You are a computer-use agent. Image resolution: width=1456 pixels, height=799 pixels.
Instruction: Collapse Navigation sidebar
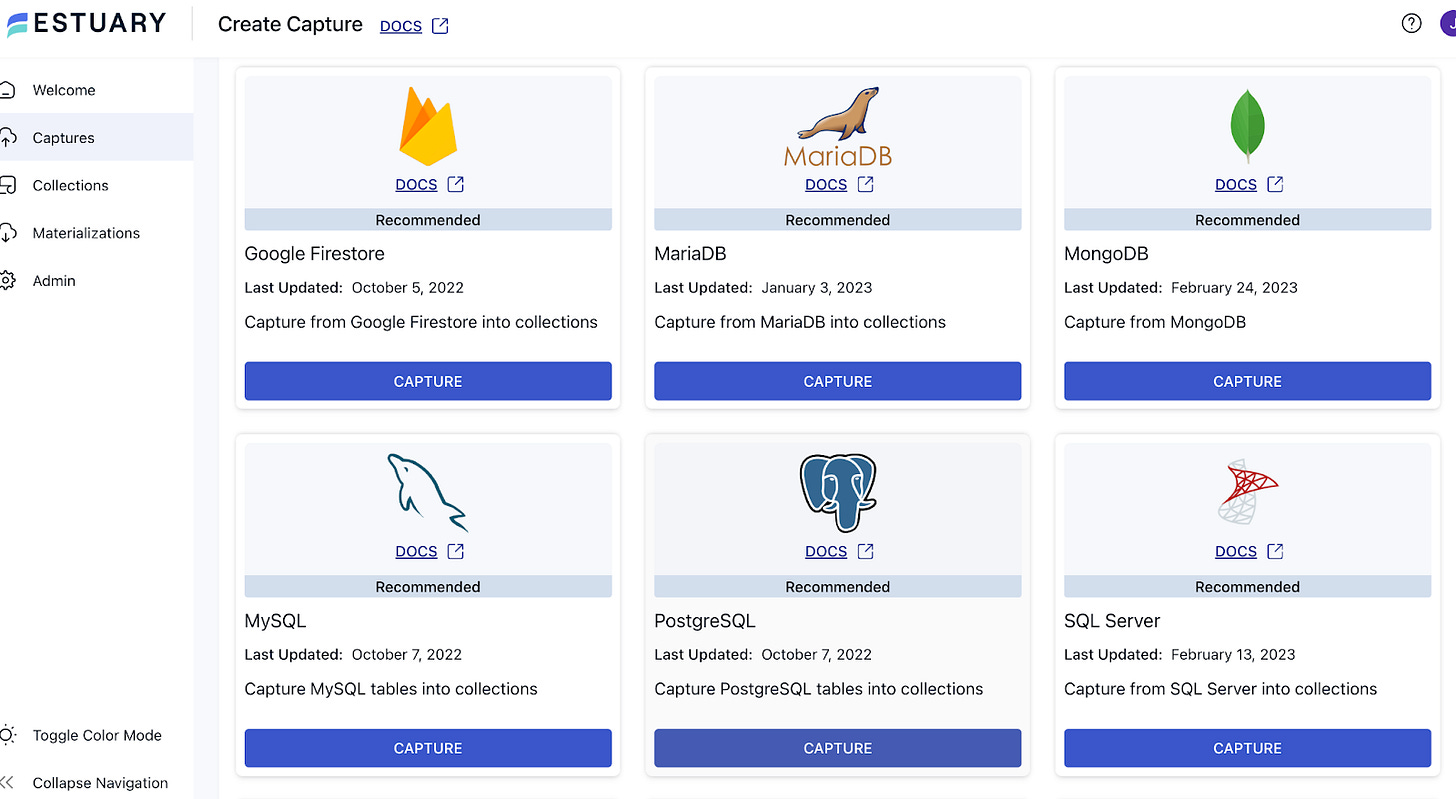click(x=100, y=783)
